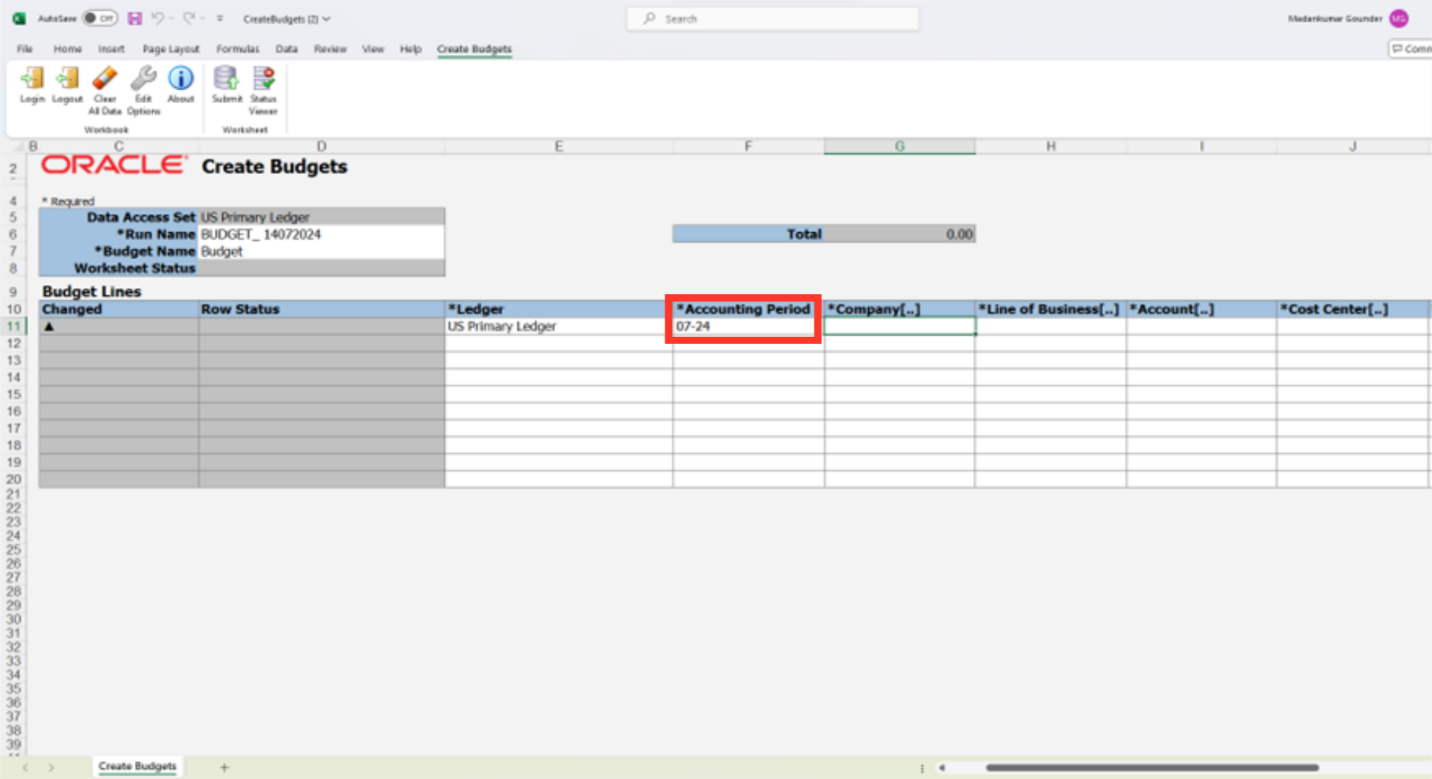Click the 'US Primary Ledger' Ledger cell in row 11

click(x=558, y=327)
